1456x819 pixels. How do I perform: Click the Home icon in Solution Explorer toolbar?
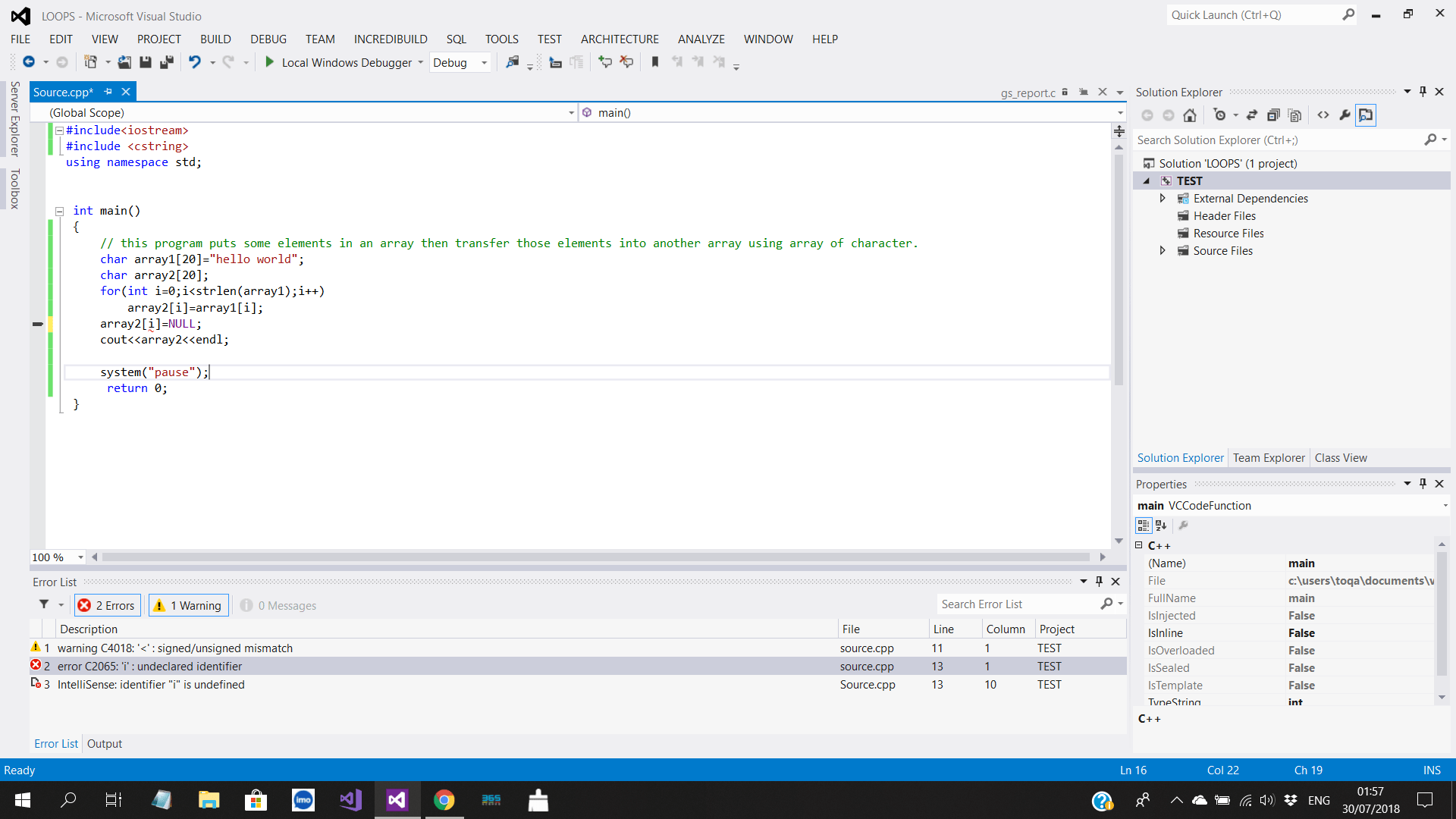coord(1189,115)
